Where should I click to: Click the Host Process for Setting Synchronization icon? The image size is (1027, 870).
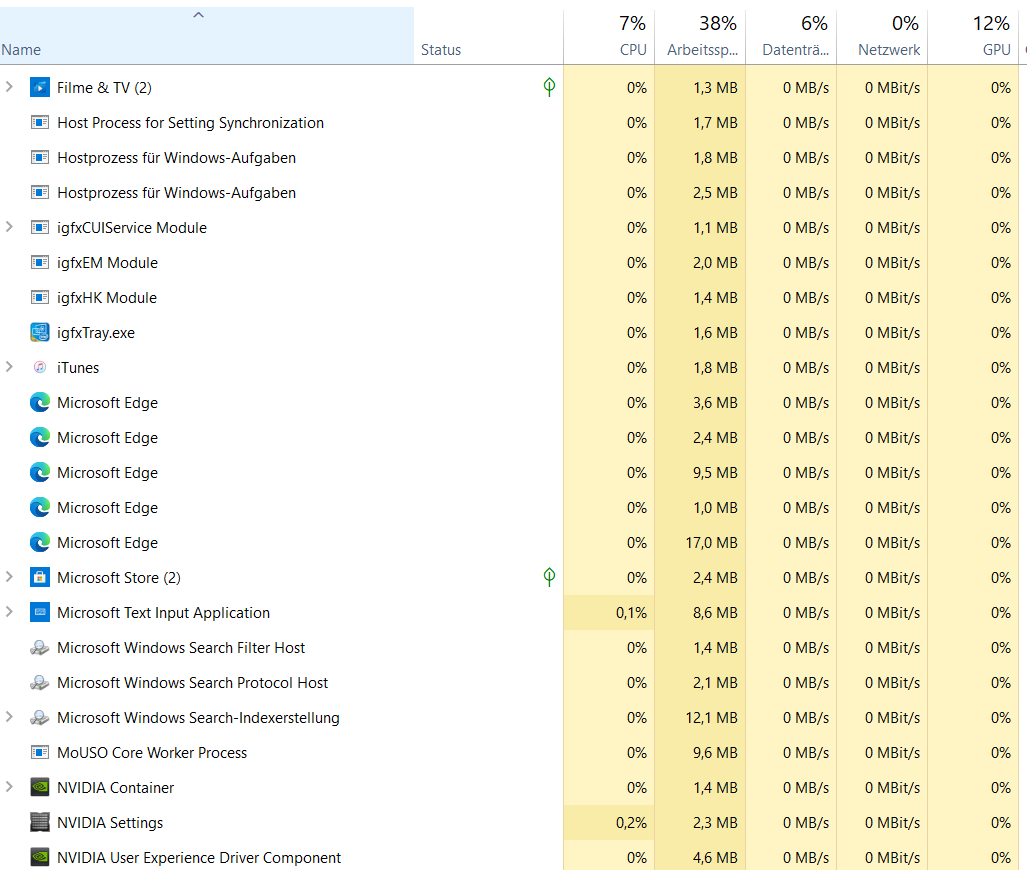click(x=40, y=123)
